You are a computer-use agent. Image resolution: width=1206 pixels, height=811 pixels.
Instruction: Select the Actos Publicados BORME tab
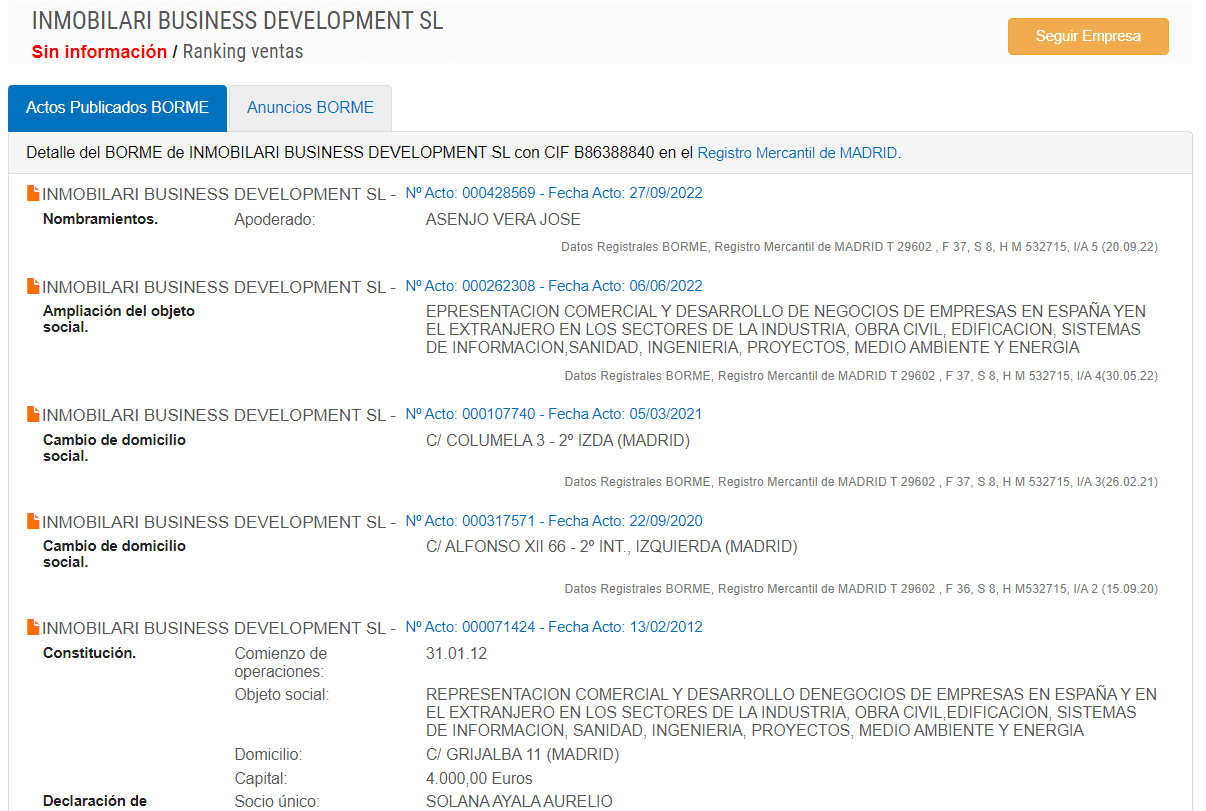pos(117,108)
